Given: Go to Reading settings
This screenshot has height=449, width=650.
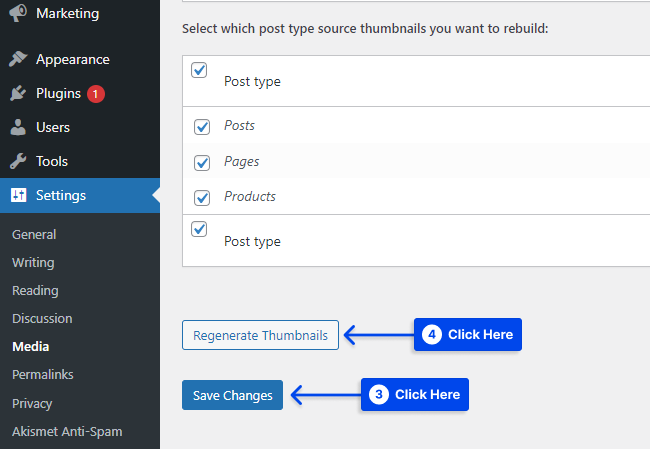Looking at the screenshot, I should tap(35, 291).
